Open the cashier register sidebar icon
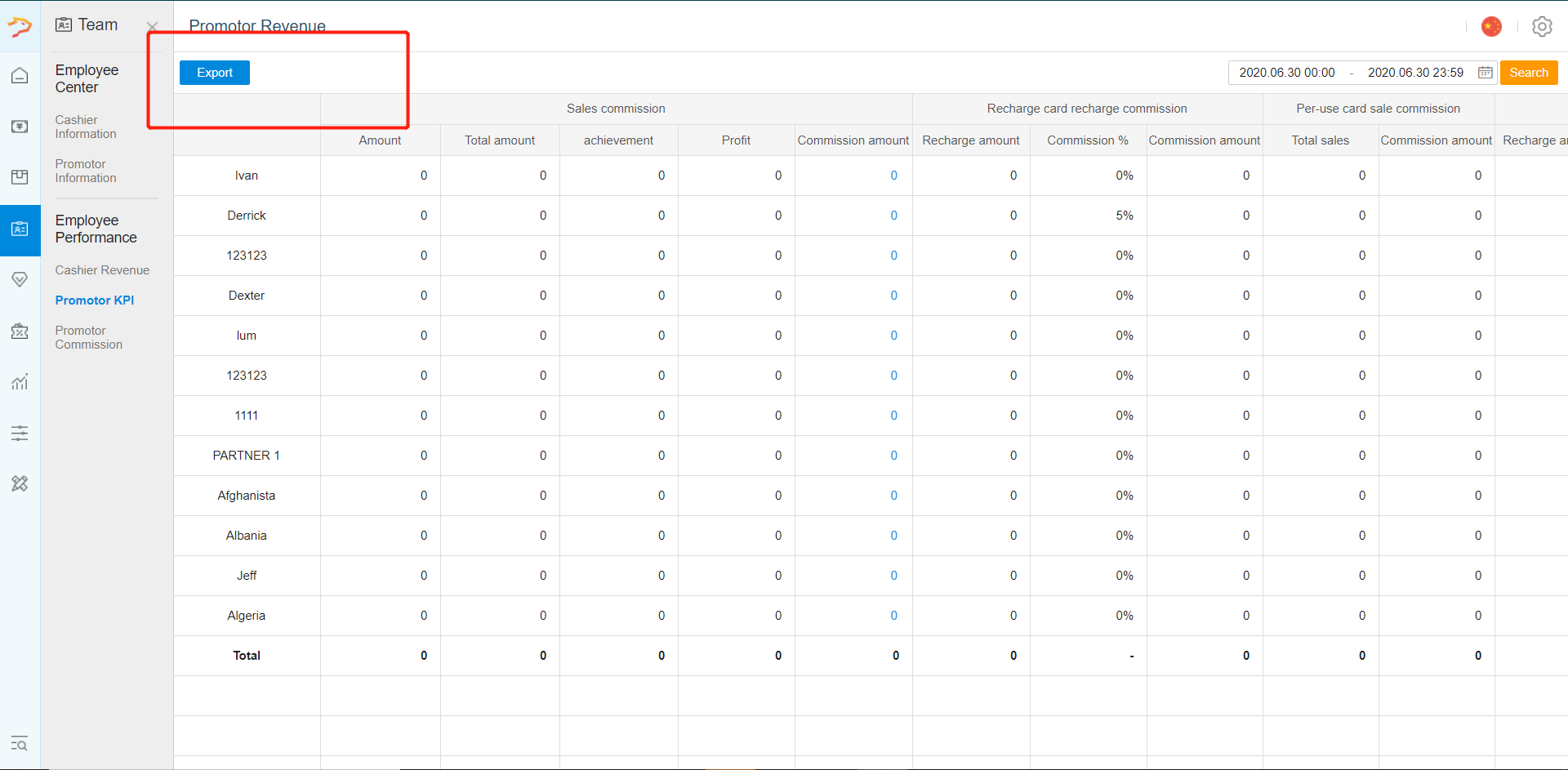 coord(20,127)
